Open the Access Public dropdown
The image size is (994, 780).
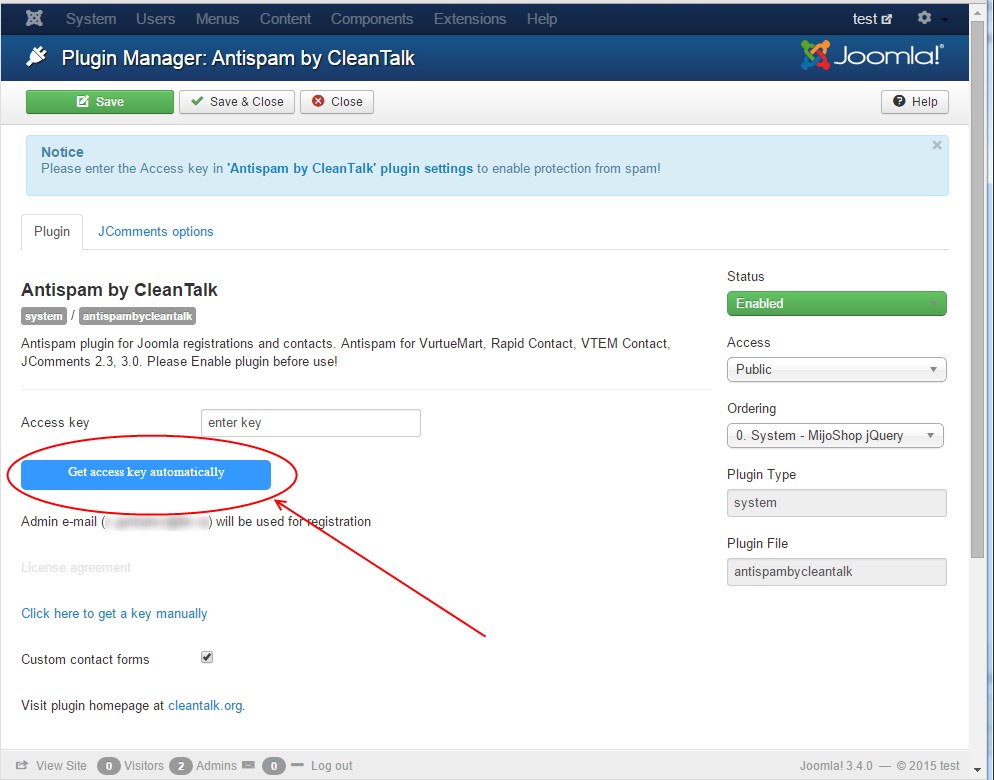(x=836, y=369)
